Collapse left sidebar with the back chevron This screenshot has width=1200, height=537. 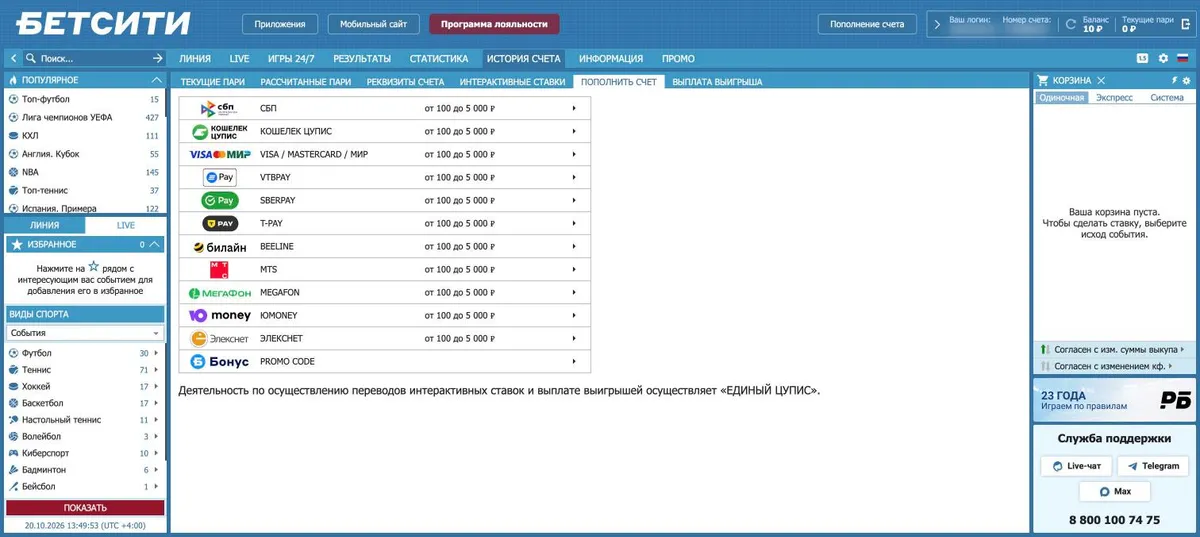tap(12, 59)
